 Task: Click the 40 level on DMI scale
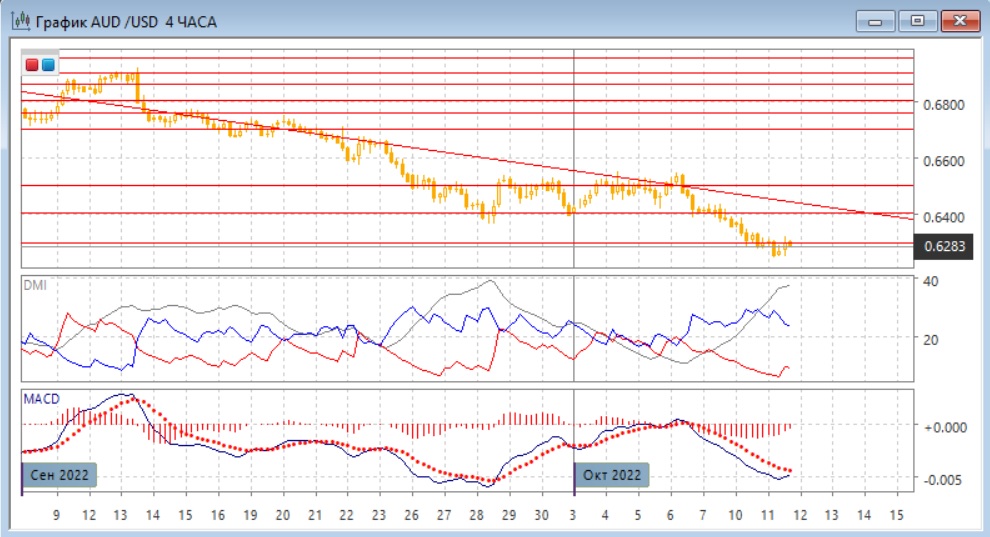(930, 281)
